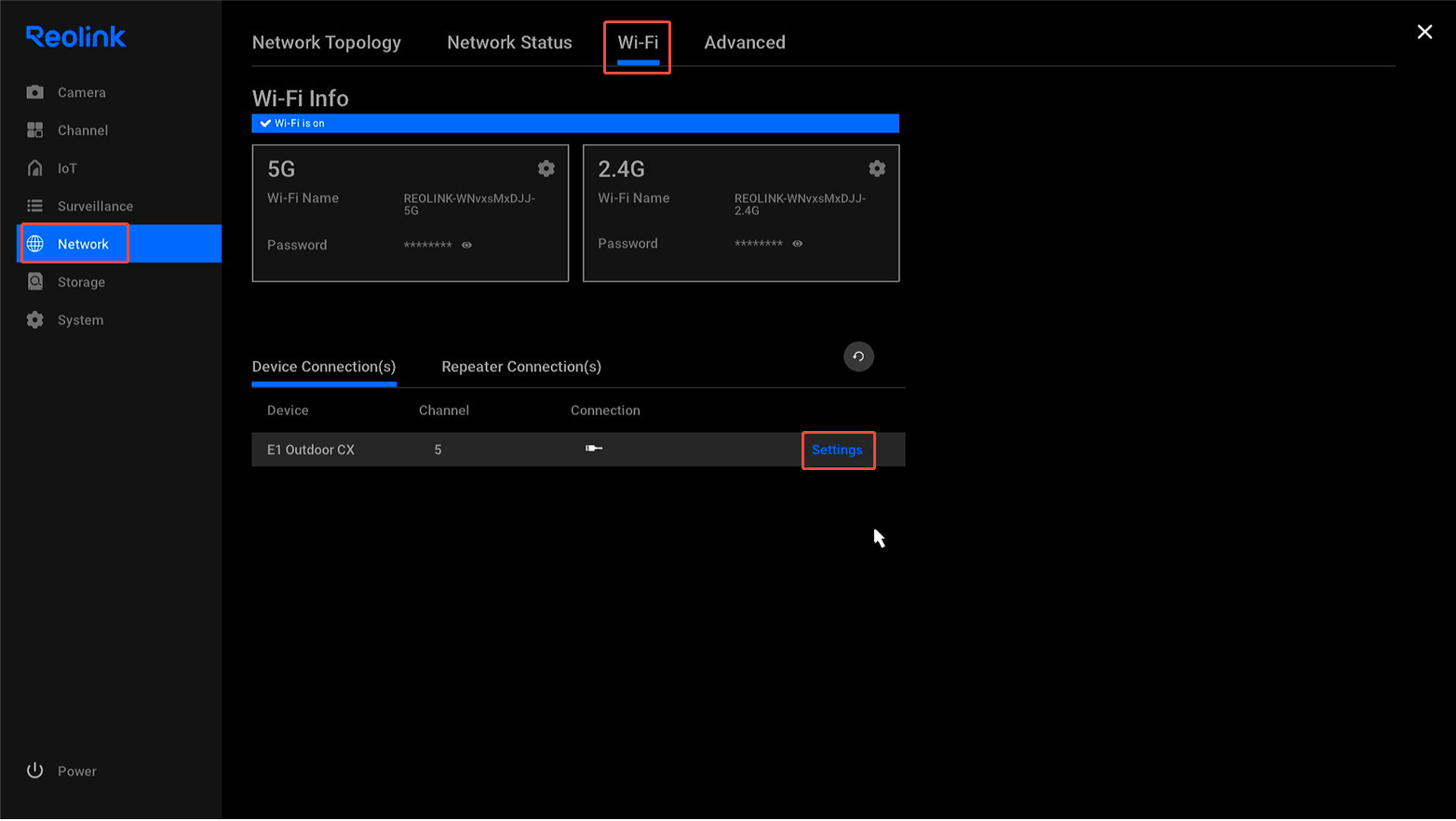Click the Wi-Fi is on banner
This screenshot has width=1456, height=821.
coord(574,122)
